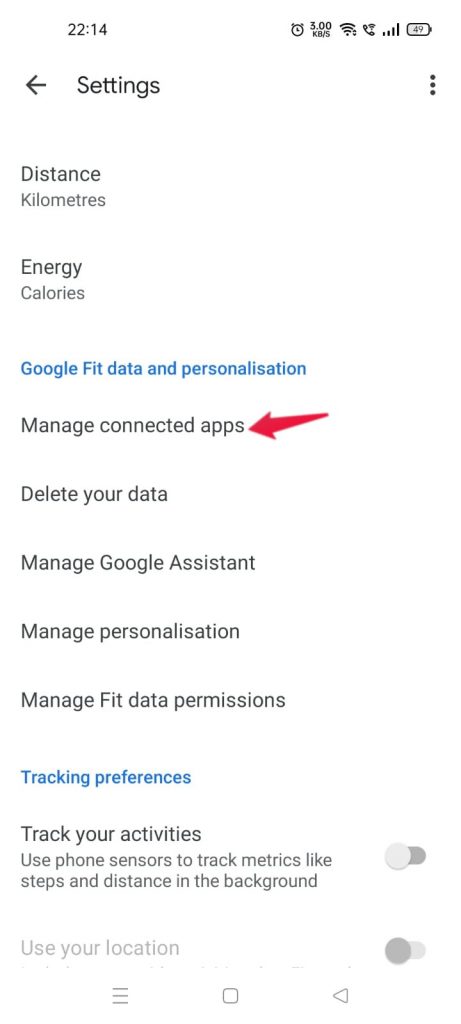
Task: Open Manage connected apps
Action: (230, 425)
